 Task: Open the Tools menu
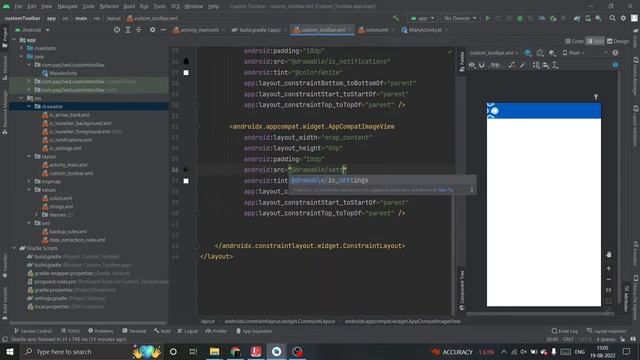[160, 7]
